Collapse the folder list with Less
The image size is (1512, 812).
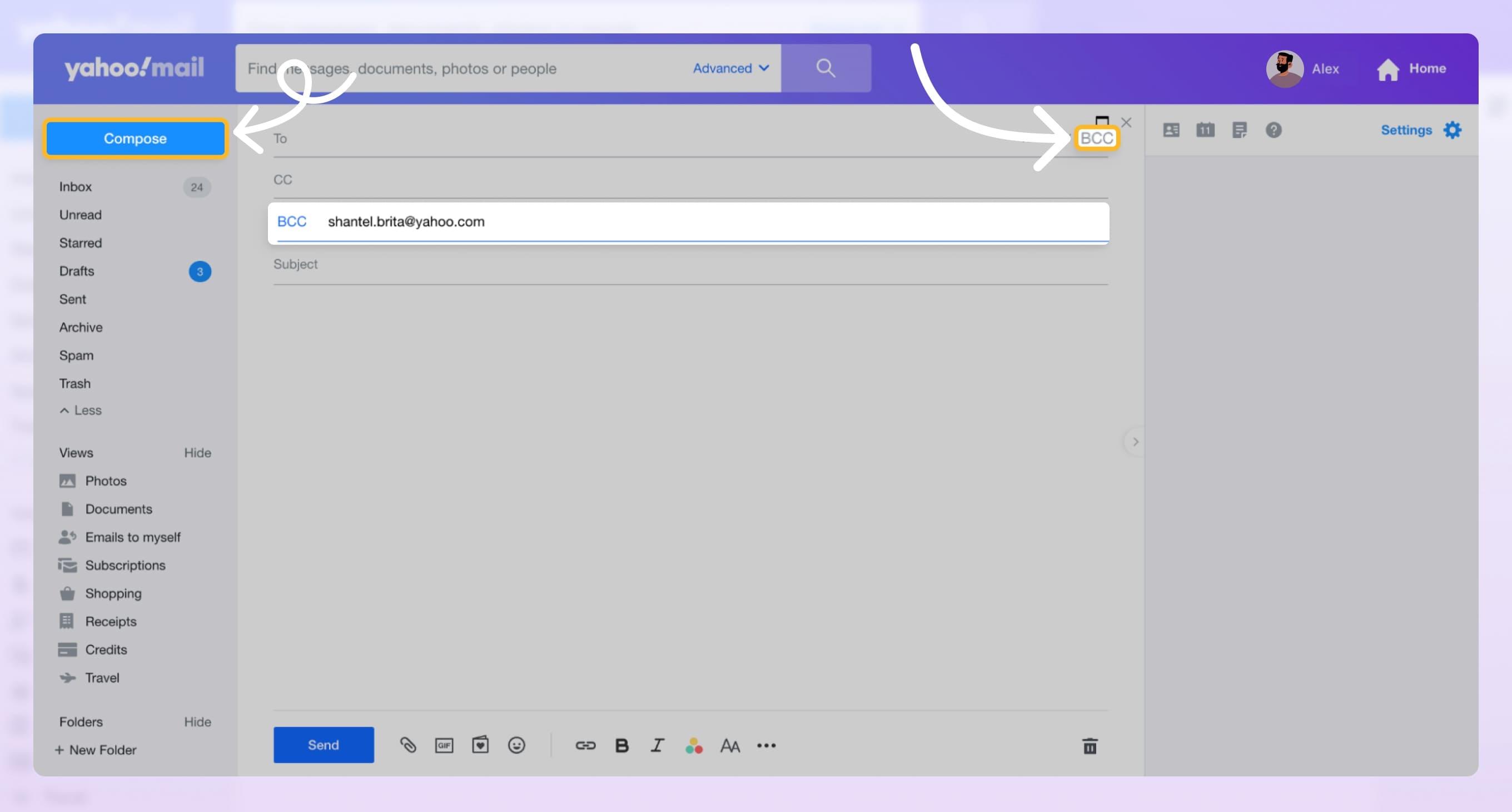pos(81,410)
